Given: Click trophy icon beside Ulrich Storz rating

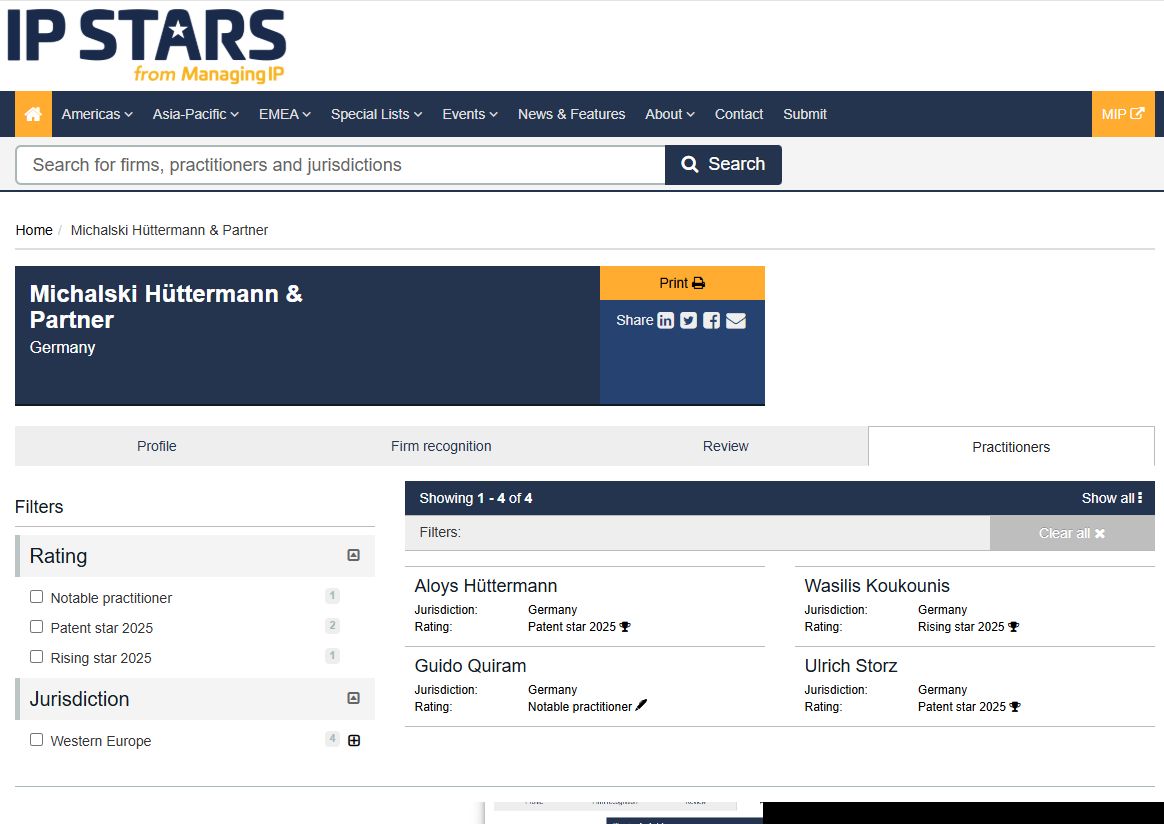Looking at the screenshot, I should 1016,707.
